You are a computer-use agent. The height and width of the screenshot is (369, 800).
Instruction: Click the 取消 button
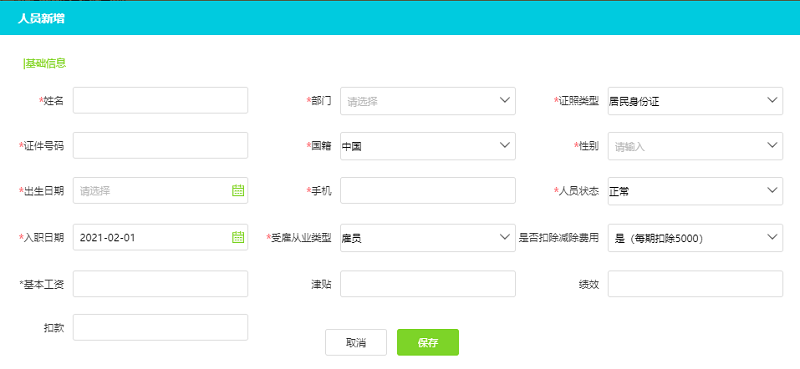(x=356, y=342)
